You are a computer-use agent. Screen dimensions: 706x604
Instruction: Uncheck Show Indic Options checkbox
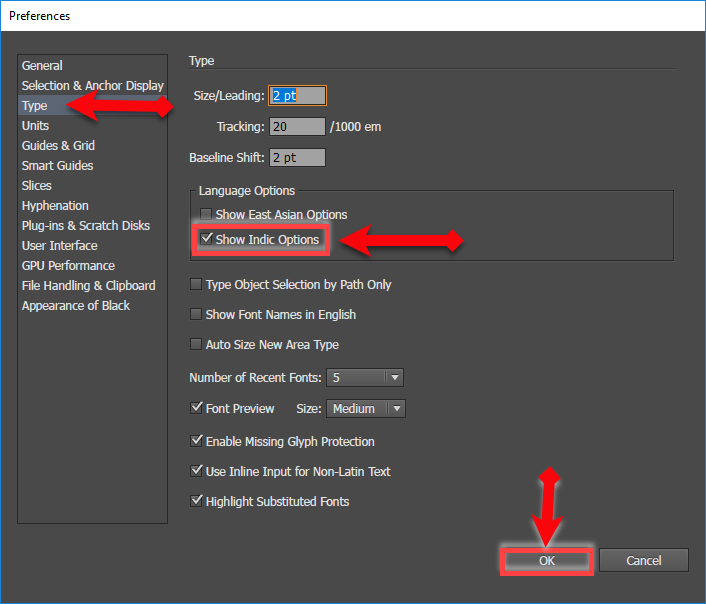click(207, 240)
